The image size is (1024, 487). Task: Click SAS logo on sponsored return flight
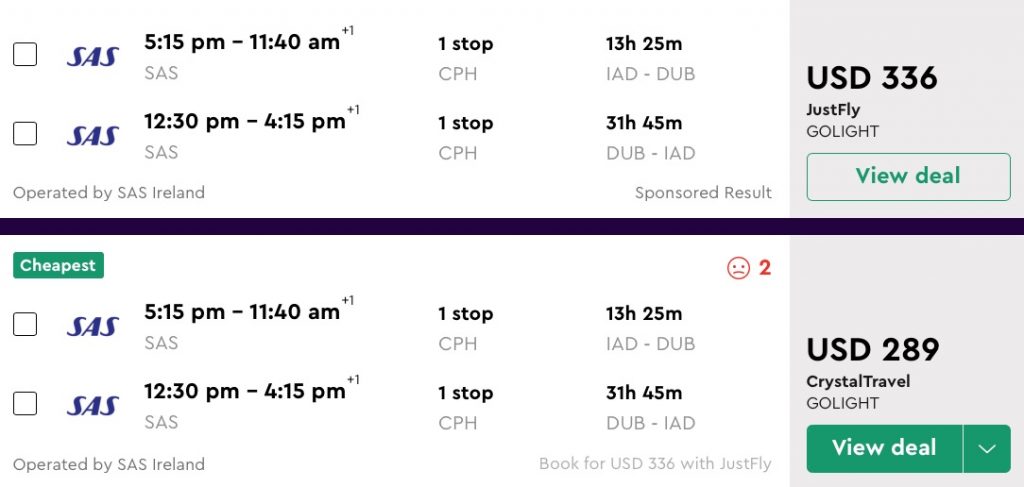coord(93,136)
